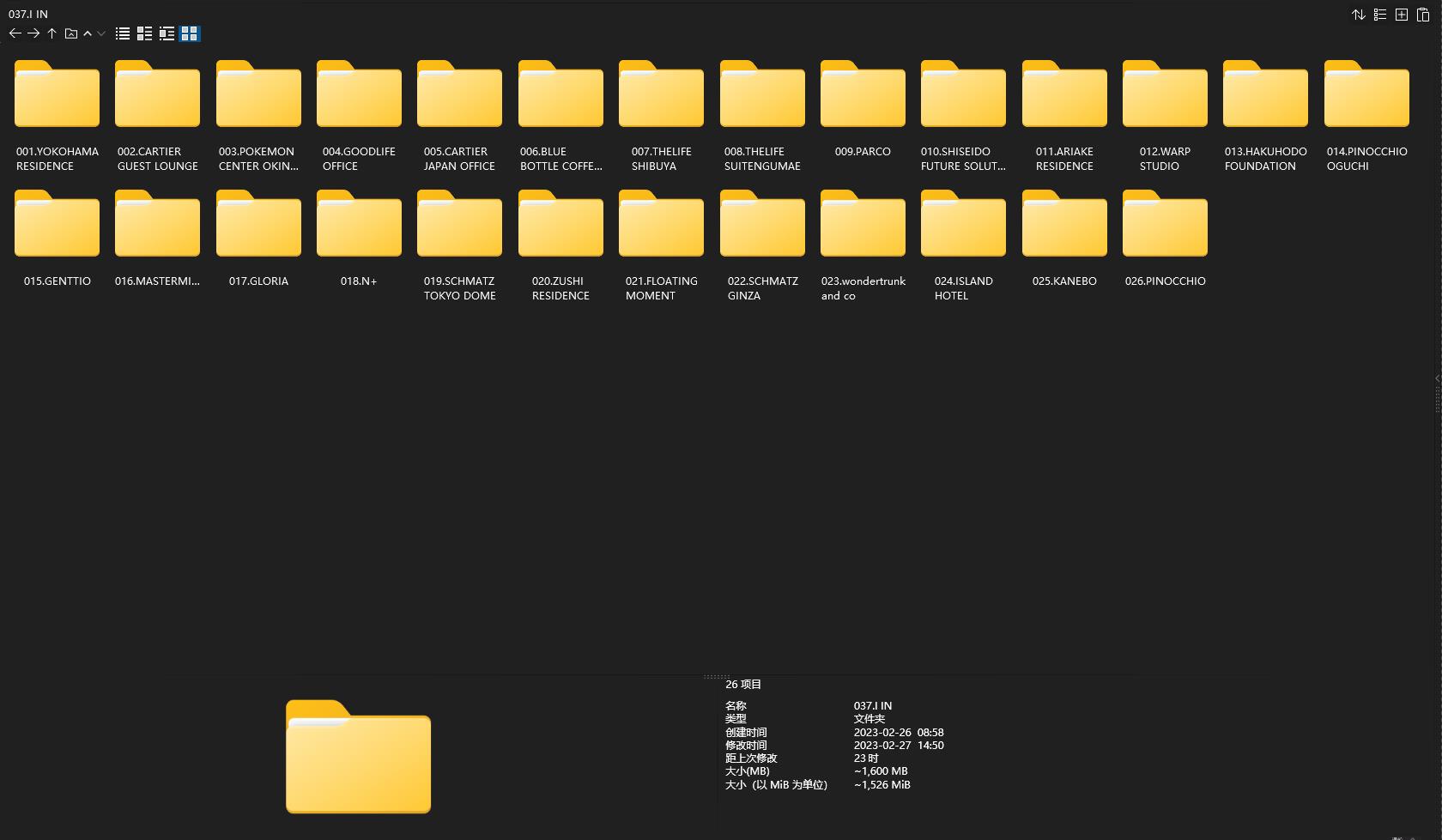Select the 003.POKEMON CENTER OKIN... folder
Image resolution: width=1442 pixels, height=840 pixels.
coord(258,116)
